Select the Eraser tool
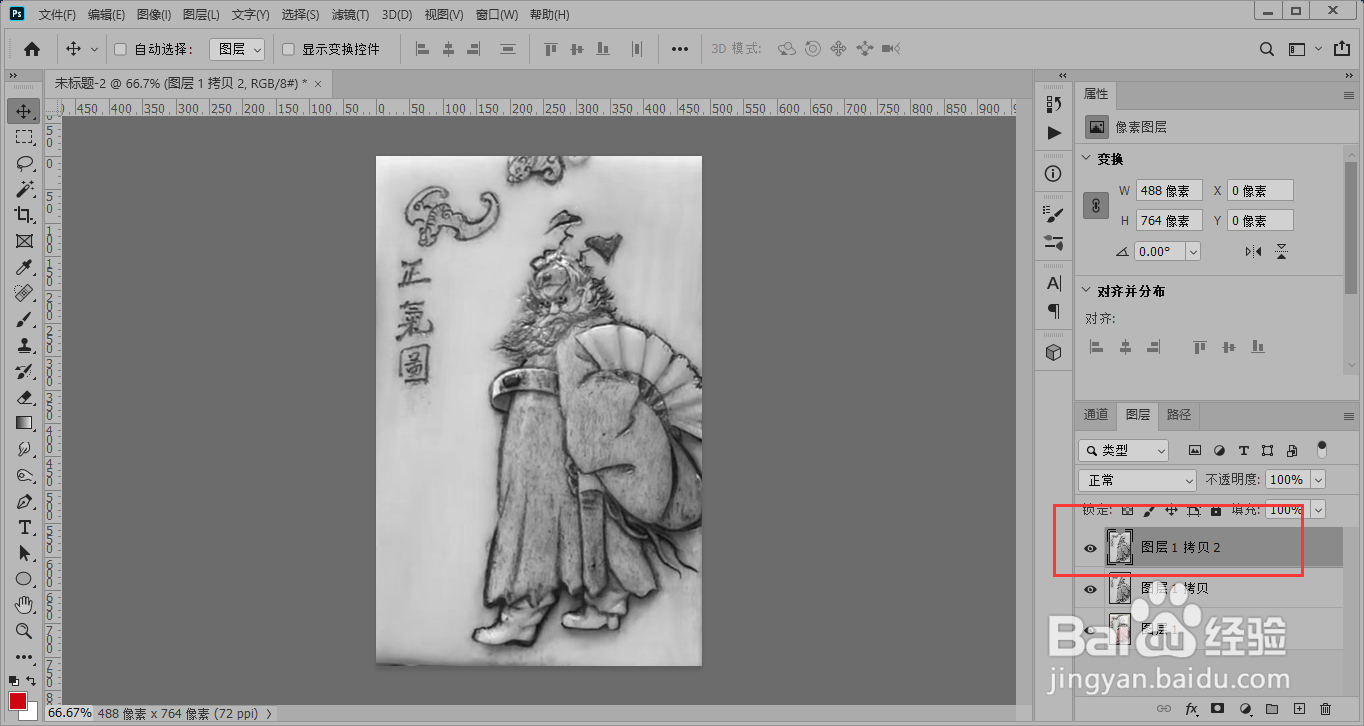This screenshot has height=726, width=1364. [24, 397]
